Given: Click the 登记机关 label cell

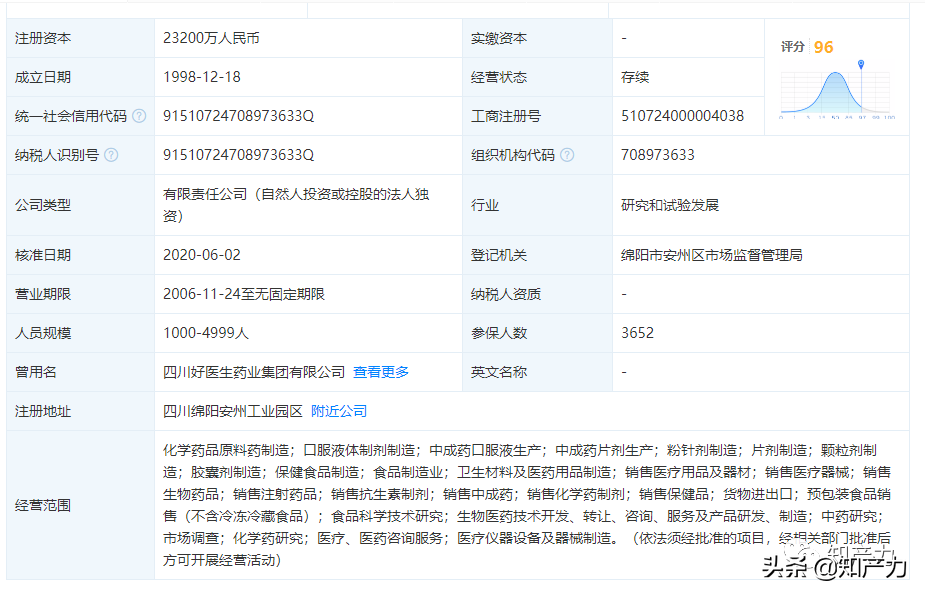Looking at the screenshot, I should 537,256.
